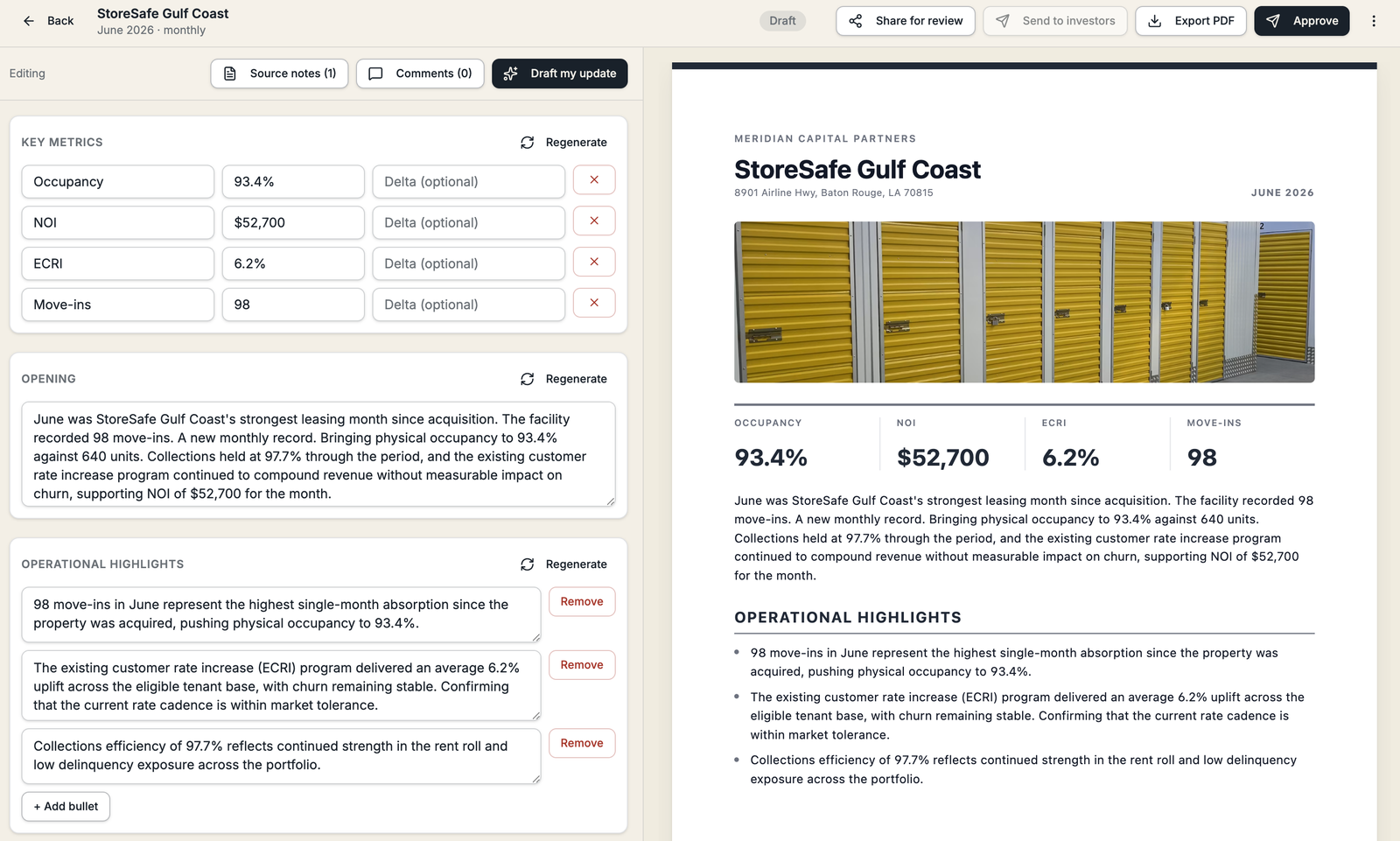The width and height of the screenshot is (1400, 841).
Task: Edit the Occupancy metric name field
Action: point(118,182)
